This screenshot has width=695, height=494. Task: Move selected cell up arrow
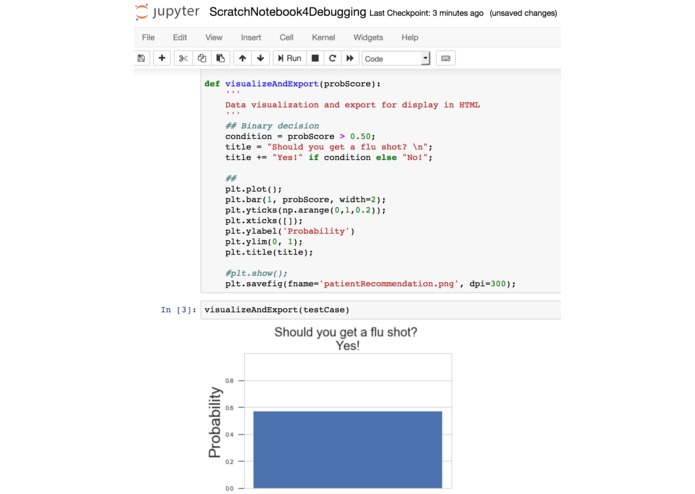[x=242, y=58]
